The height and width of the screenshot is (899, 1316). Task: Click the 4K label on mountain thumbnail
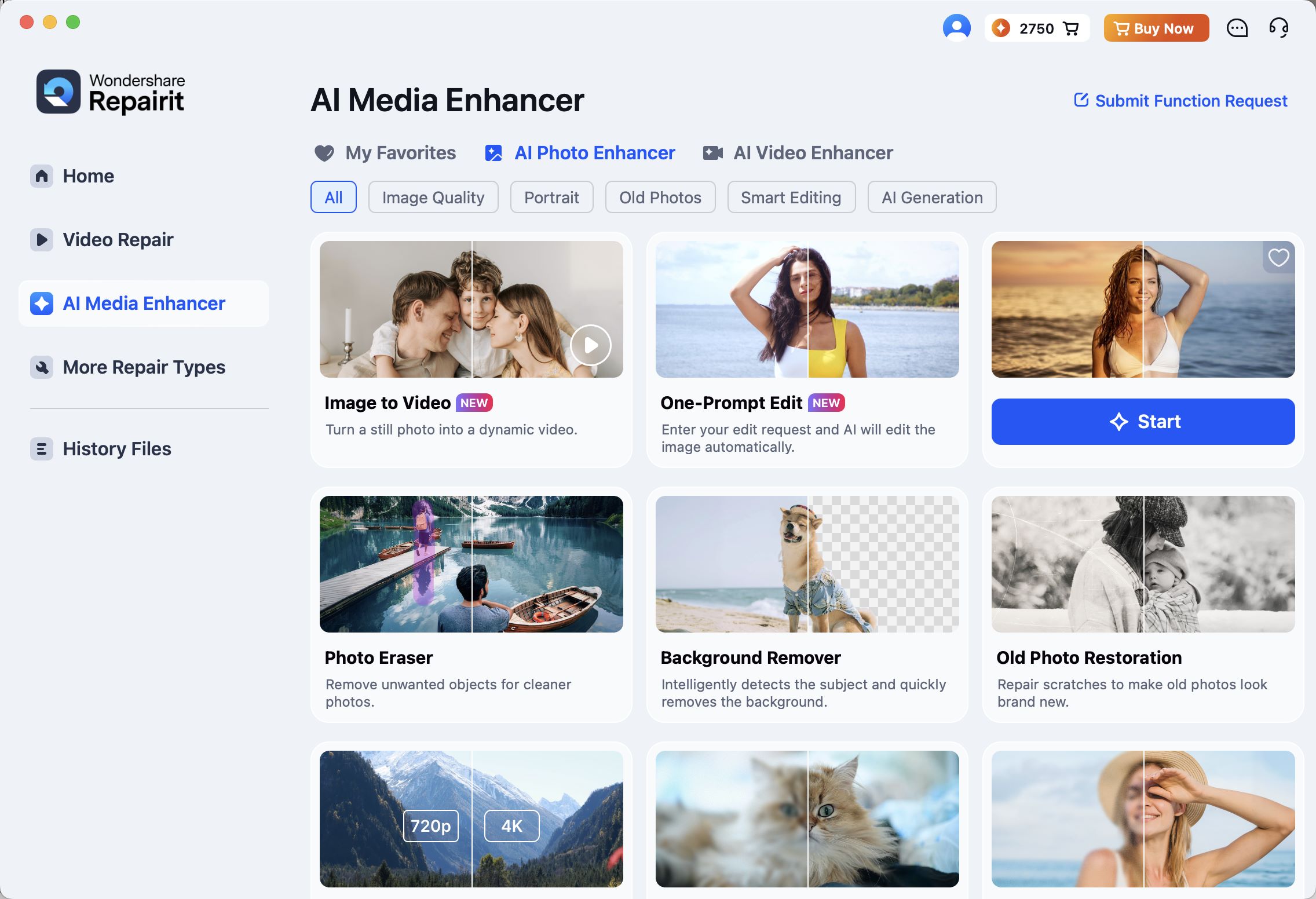click(512, 825)
